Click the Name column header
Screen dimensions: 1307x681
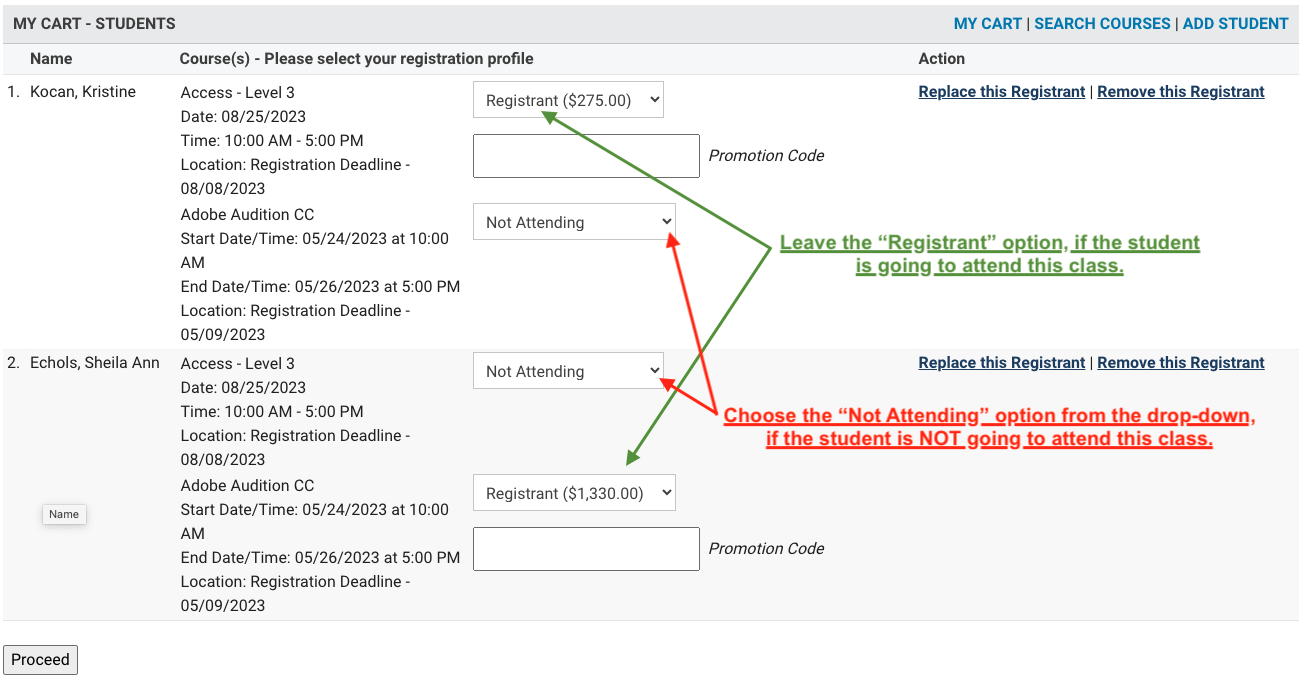(51, 58)
